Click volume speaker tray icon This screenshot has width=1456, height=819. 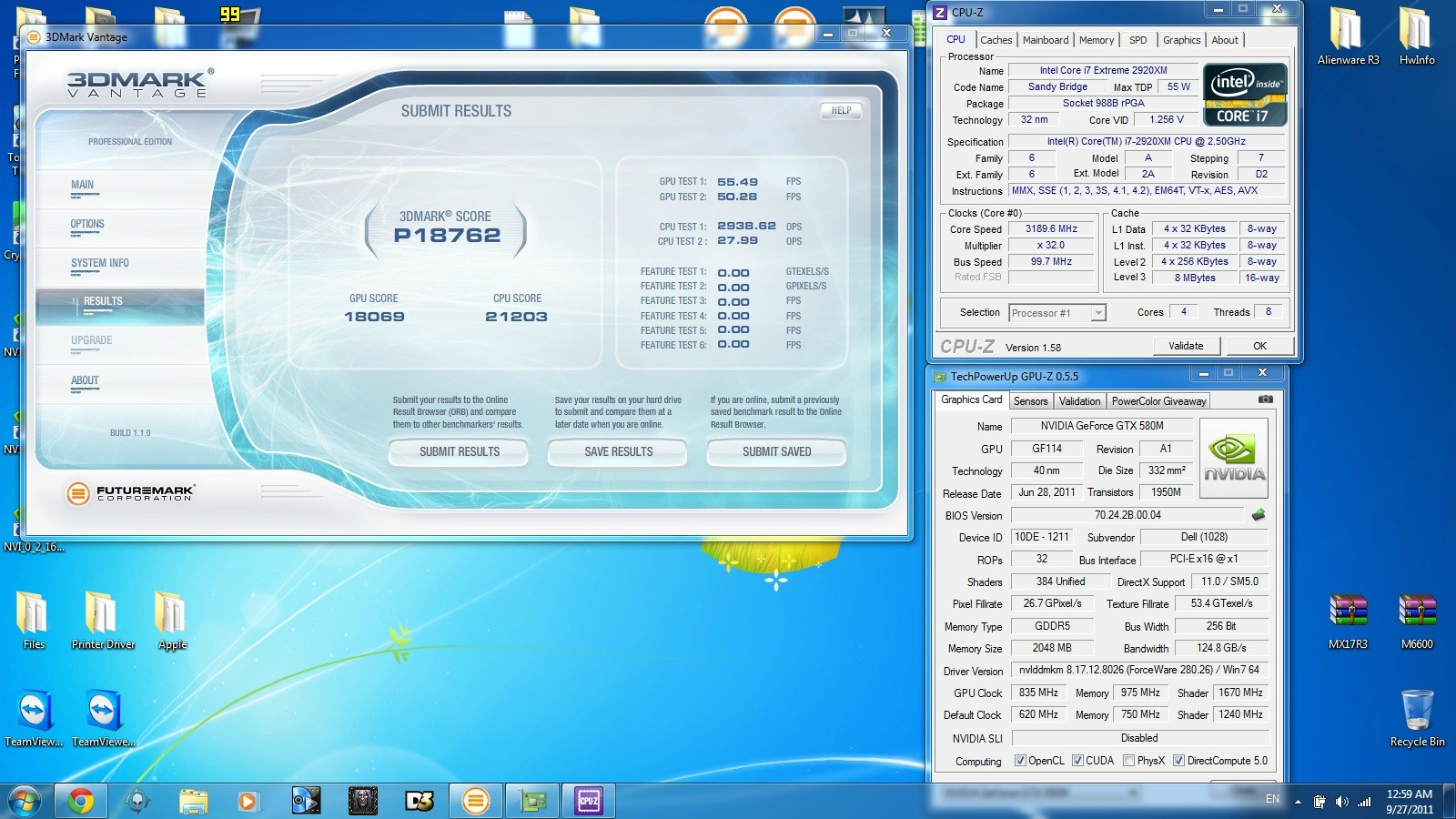1341,802
